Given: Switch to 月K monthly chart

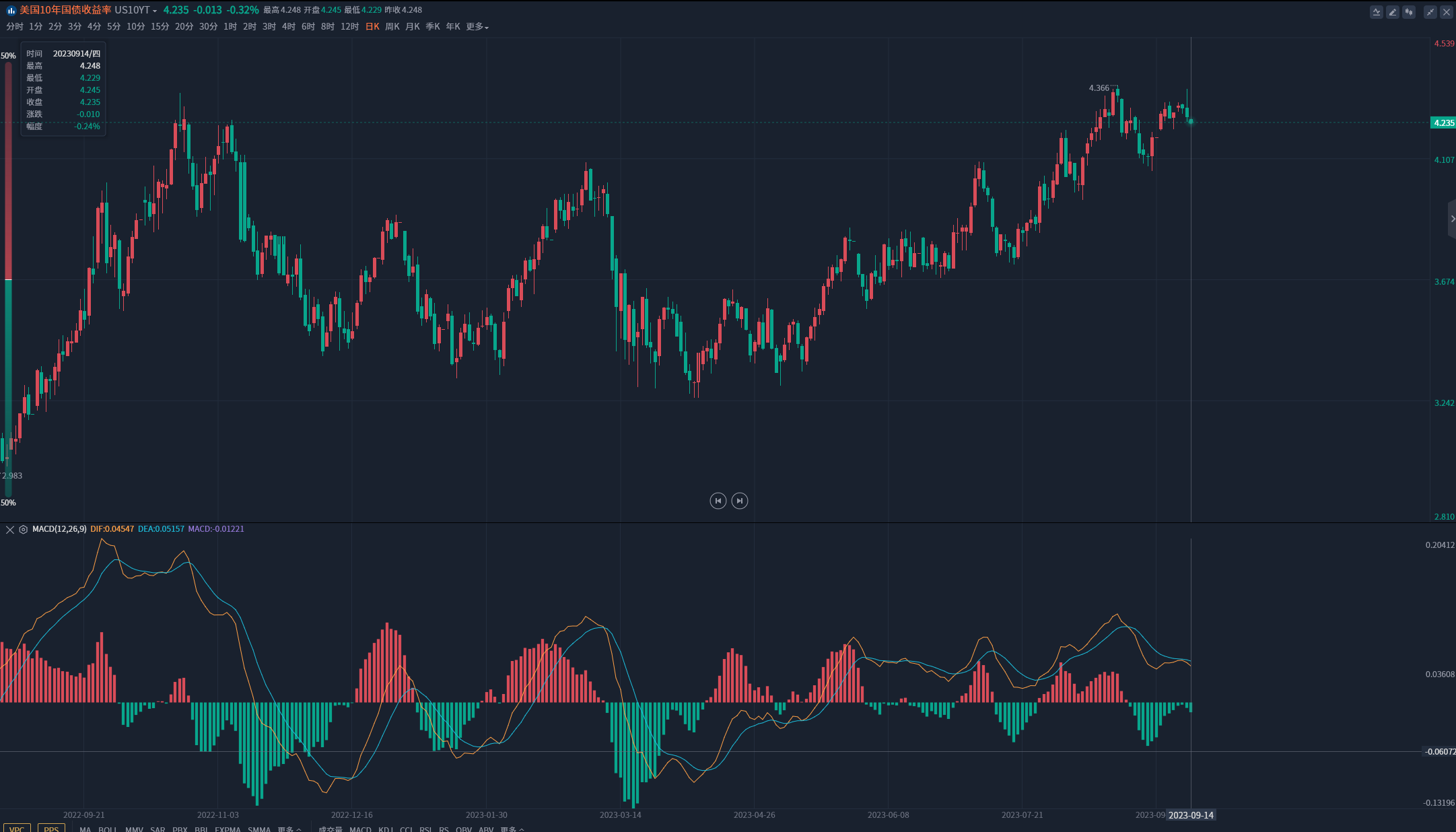Looking at the screenshot, I should (x=413, y=27).
